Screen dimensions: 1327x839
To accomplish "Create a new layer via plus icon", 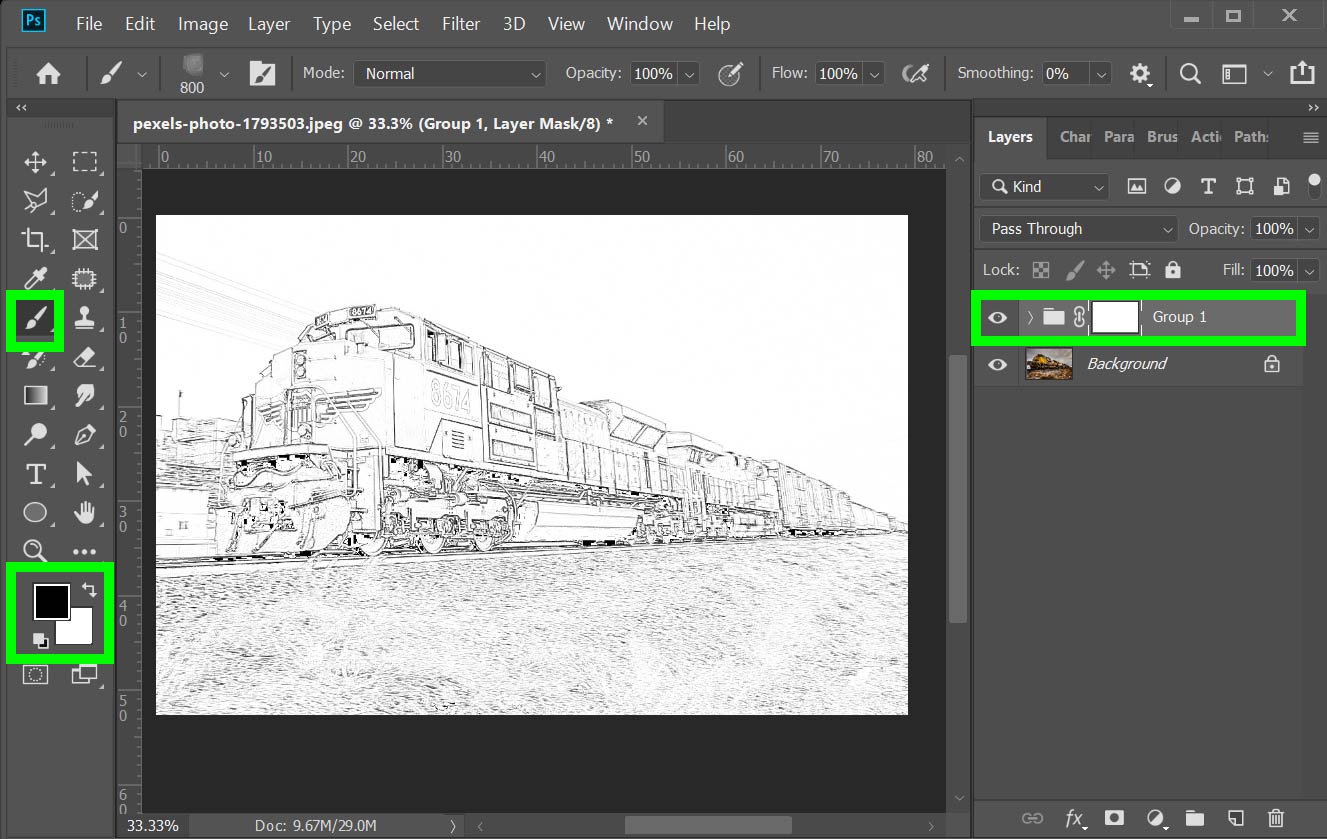I will 1235,818.
